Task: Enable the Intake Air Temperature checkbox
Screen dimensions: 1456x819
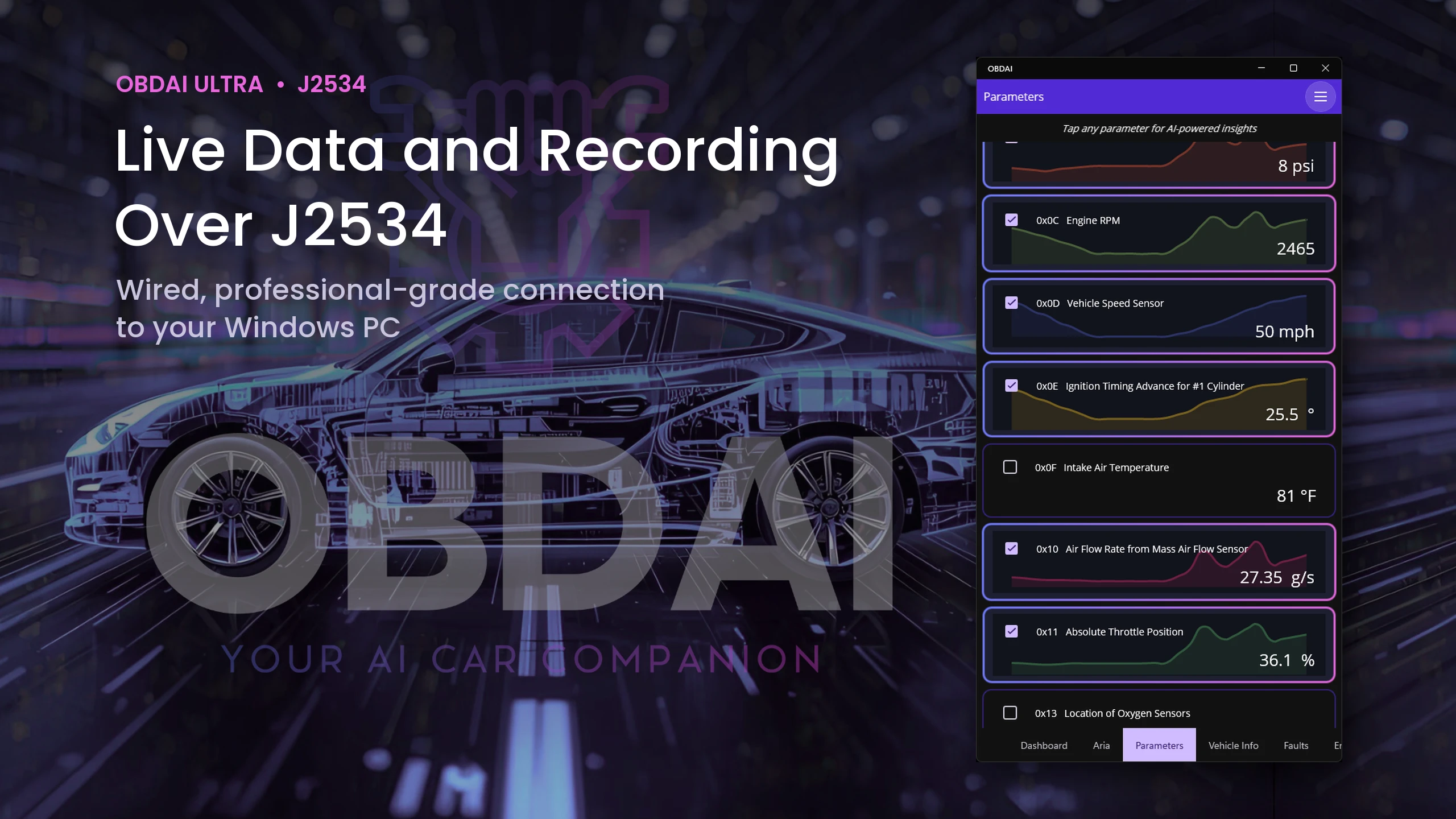Action: [1010, 467]
